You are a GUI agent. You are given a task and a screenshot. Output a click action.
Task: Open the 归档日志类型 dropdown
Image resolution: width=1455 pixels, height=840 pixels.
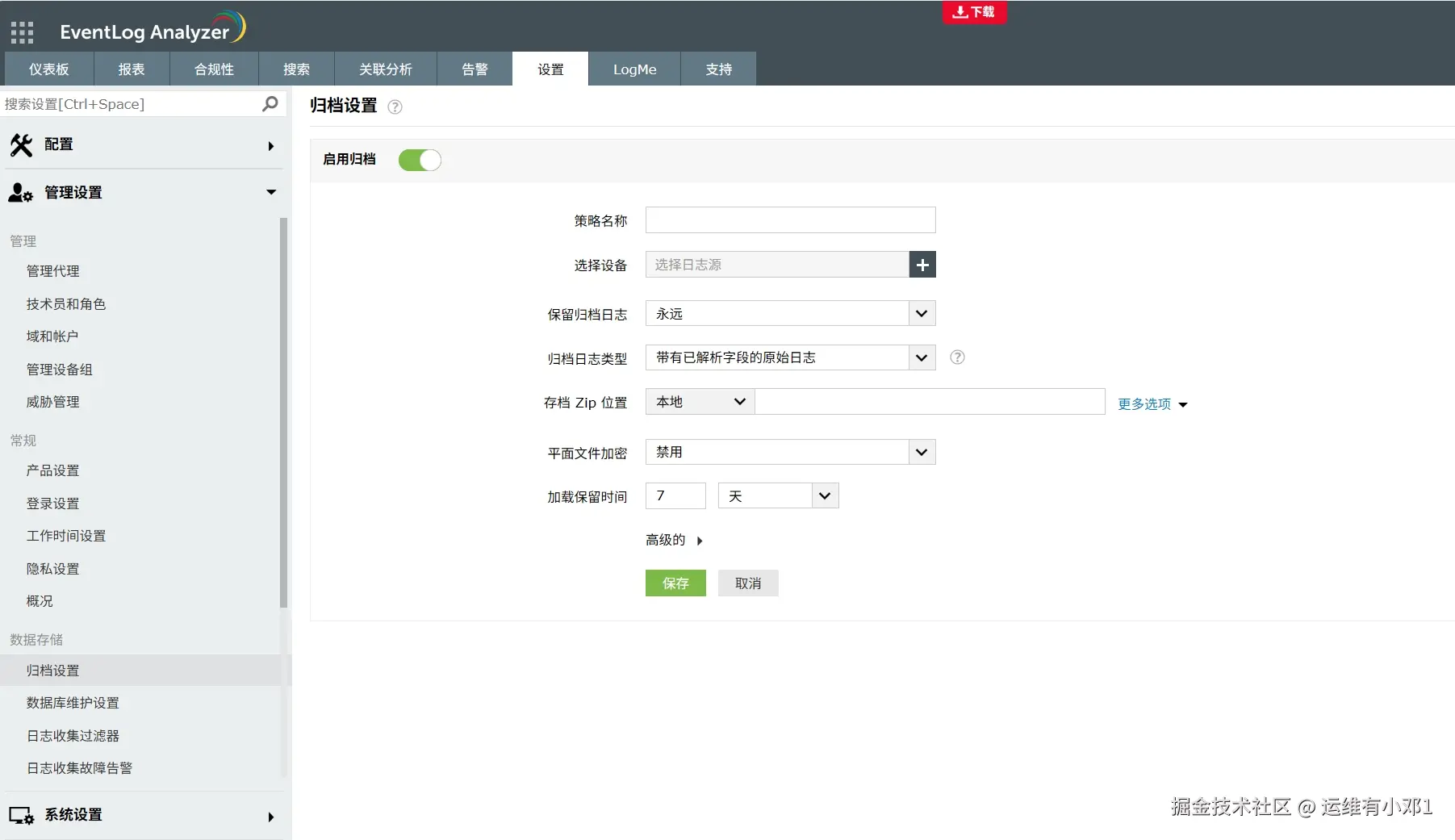pyautogui.click(x=790, y=357)
